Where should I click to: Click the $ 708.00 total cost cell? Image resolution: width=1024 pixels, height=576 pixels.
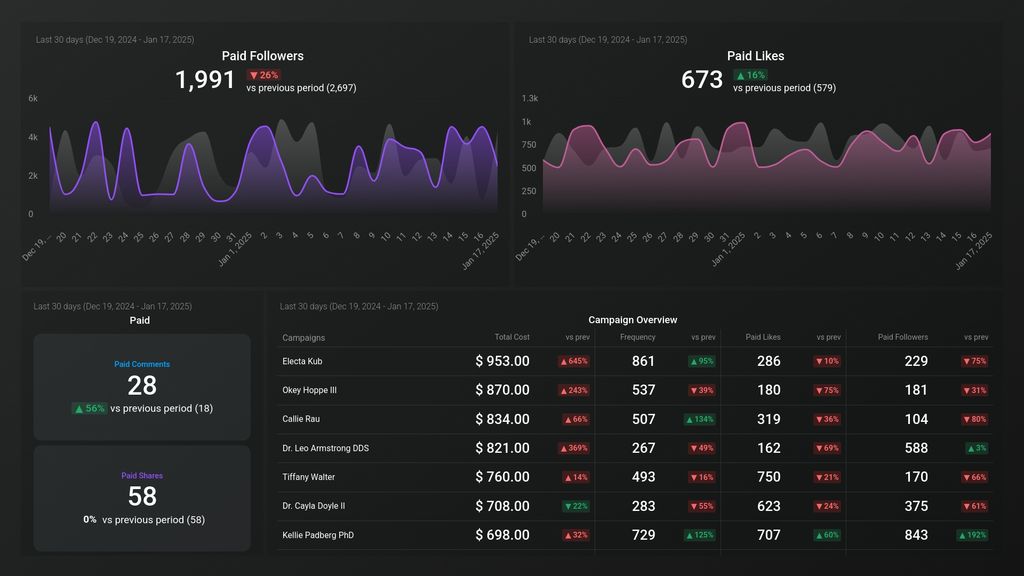tap(502, 506)
